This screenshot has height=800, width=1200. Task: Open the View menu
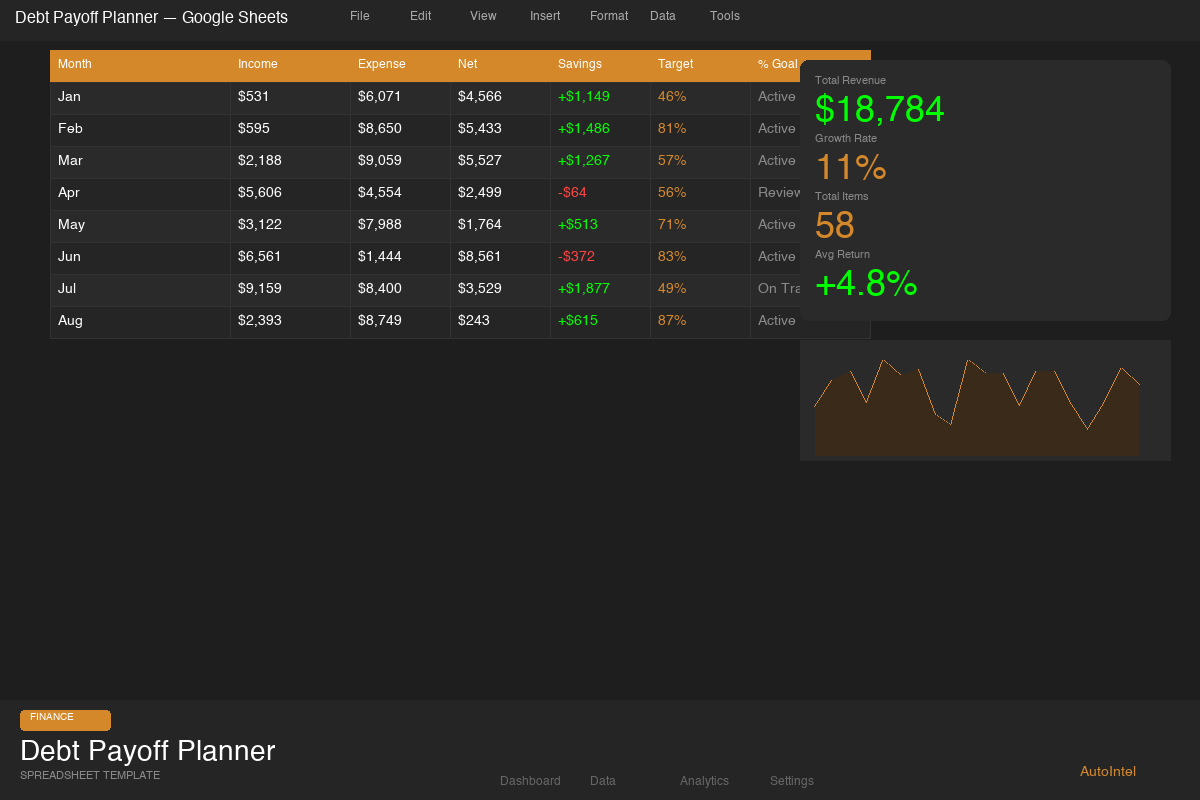tap(483, 16)
